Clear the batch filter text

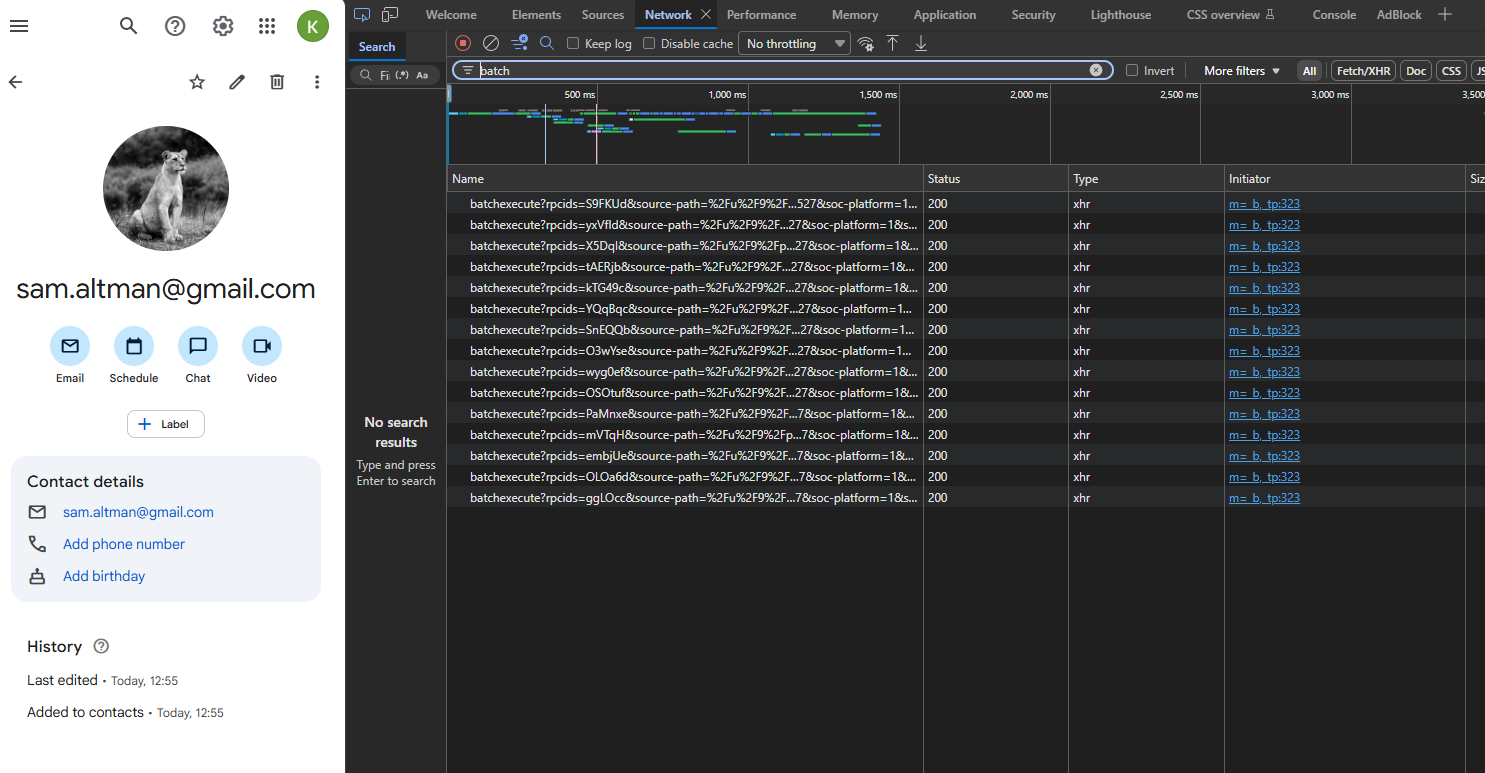click(x=1096, y=70)
